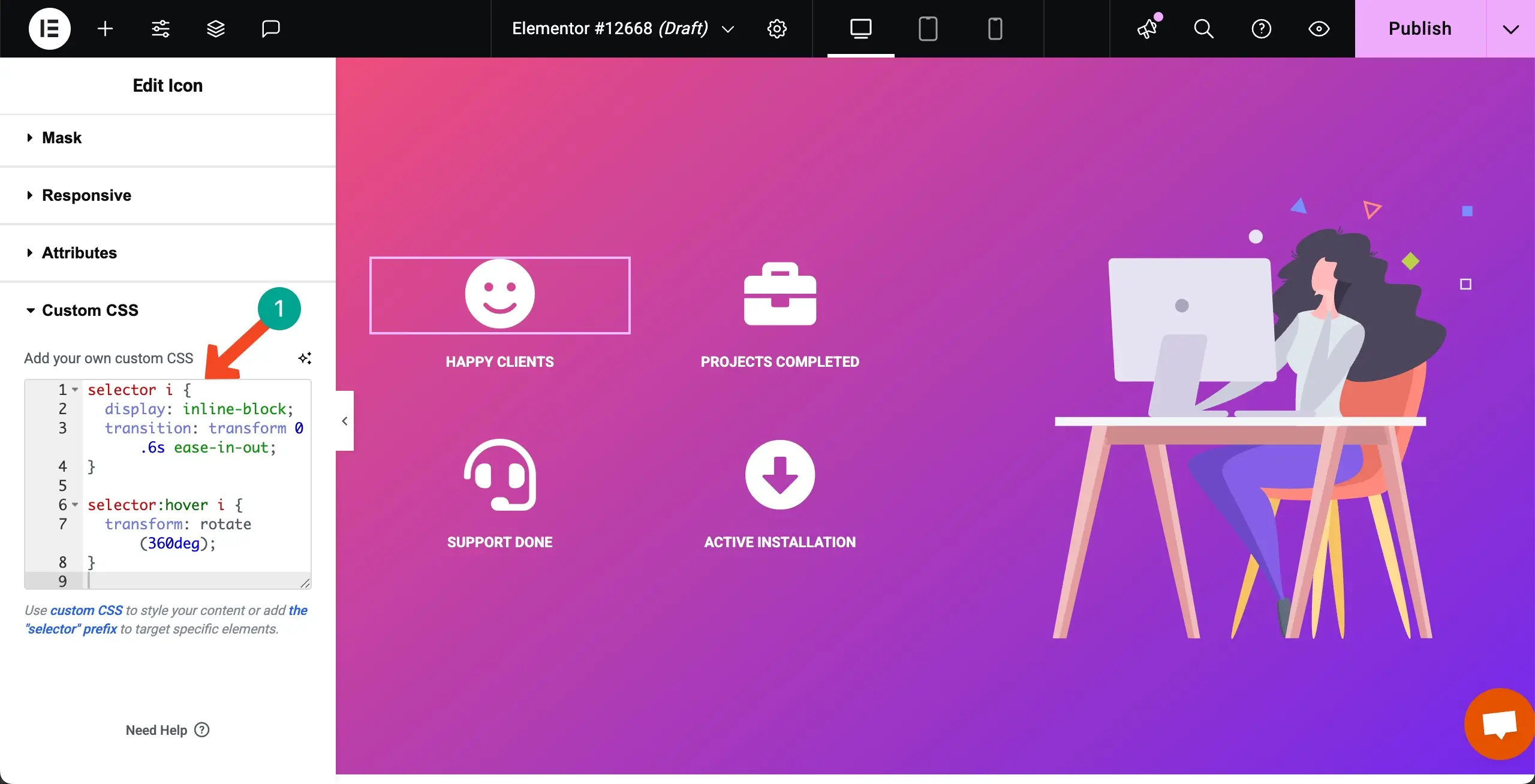This screenshot has height=784, width=1535.
Task: Open the Publish dropdown arrow
Action: point(1511,28)
